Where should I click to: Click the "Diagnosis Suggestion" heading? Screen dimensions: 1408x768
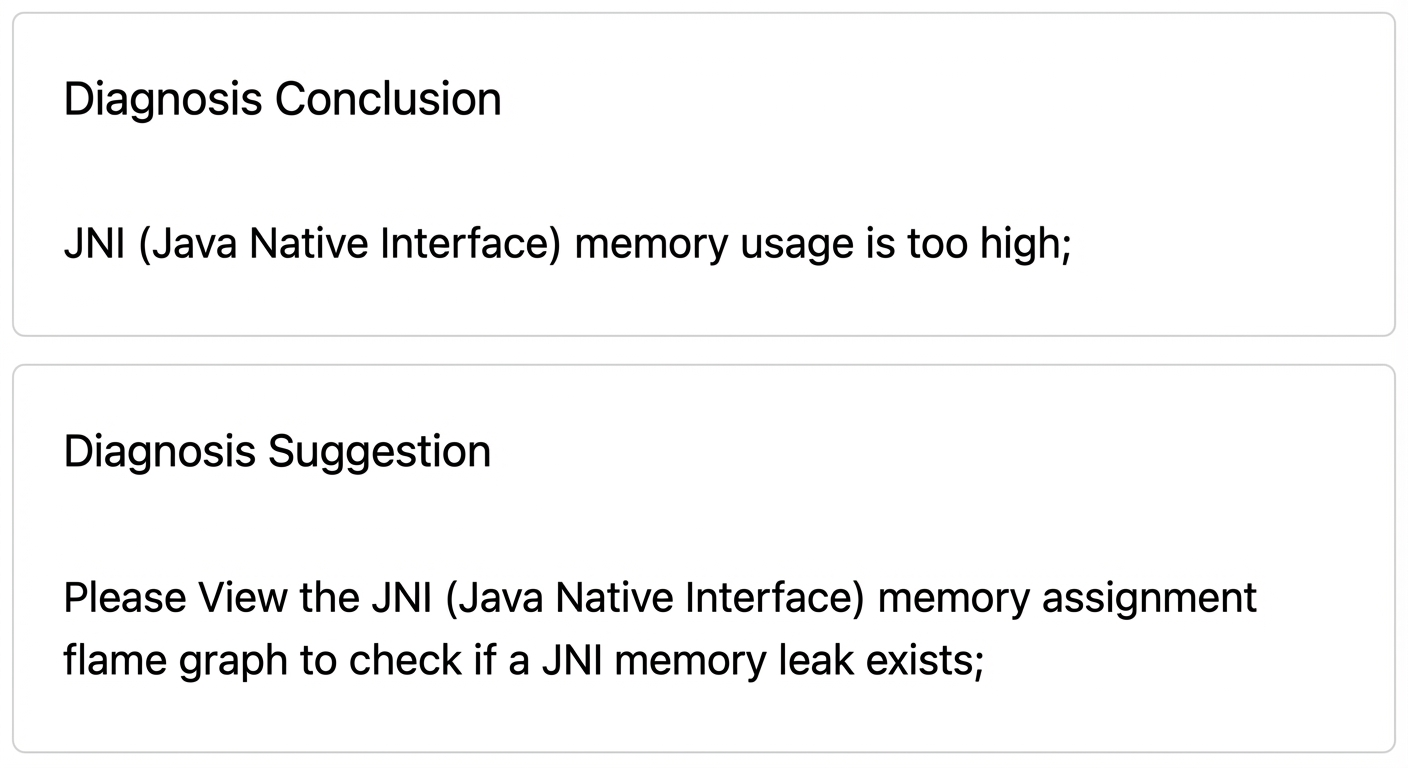[x=277, y=451]
